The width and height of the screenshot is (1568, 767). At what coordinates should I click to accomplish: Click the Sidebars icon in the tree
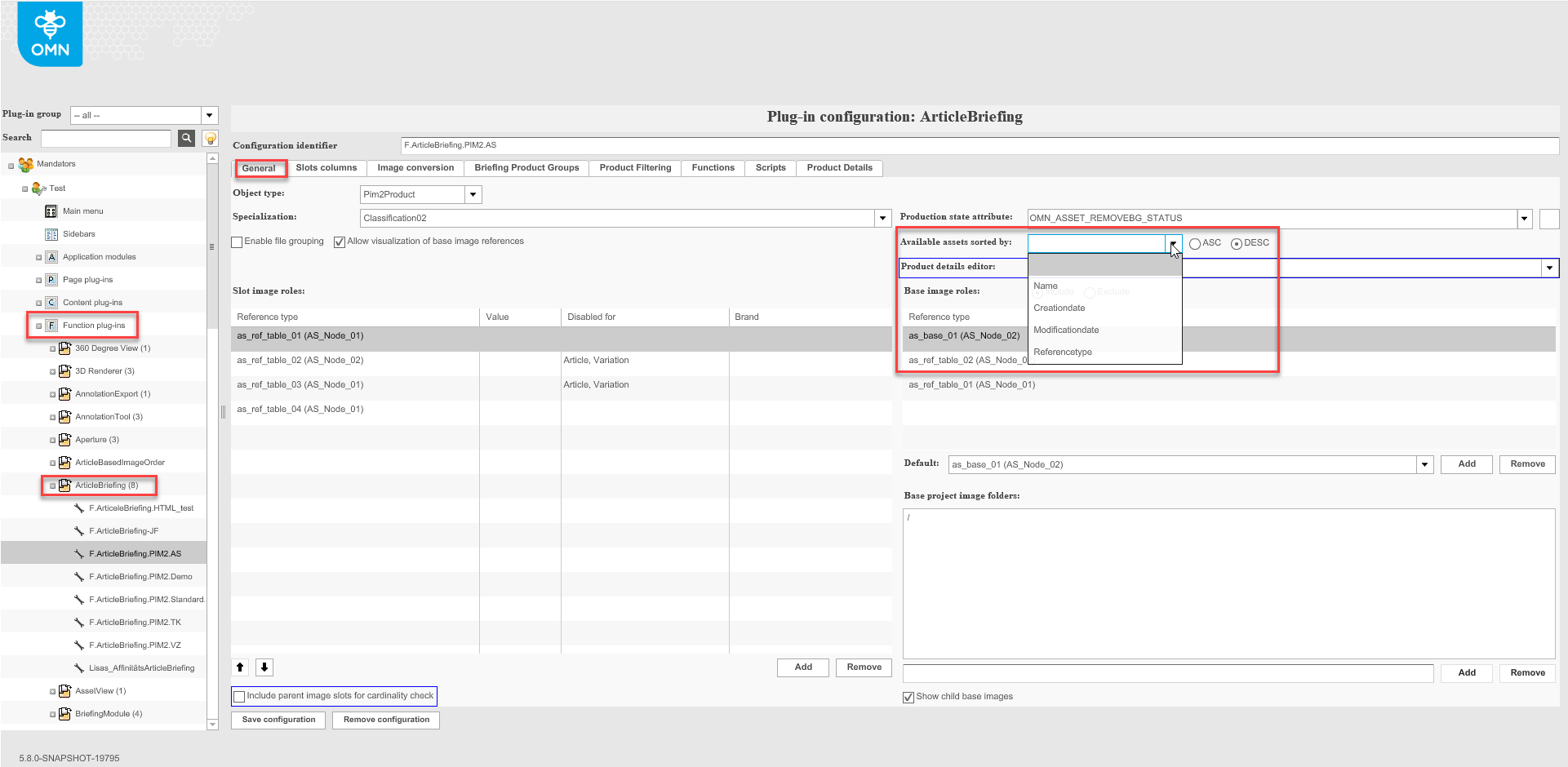pyautogui.click(x=52, y=233)
